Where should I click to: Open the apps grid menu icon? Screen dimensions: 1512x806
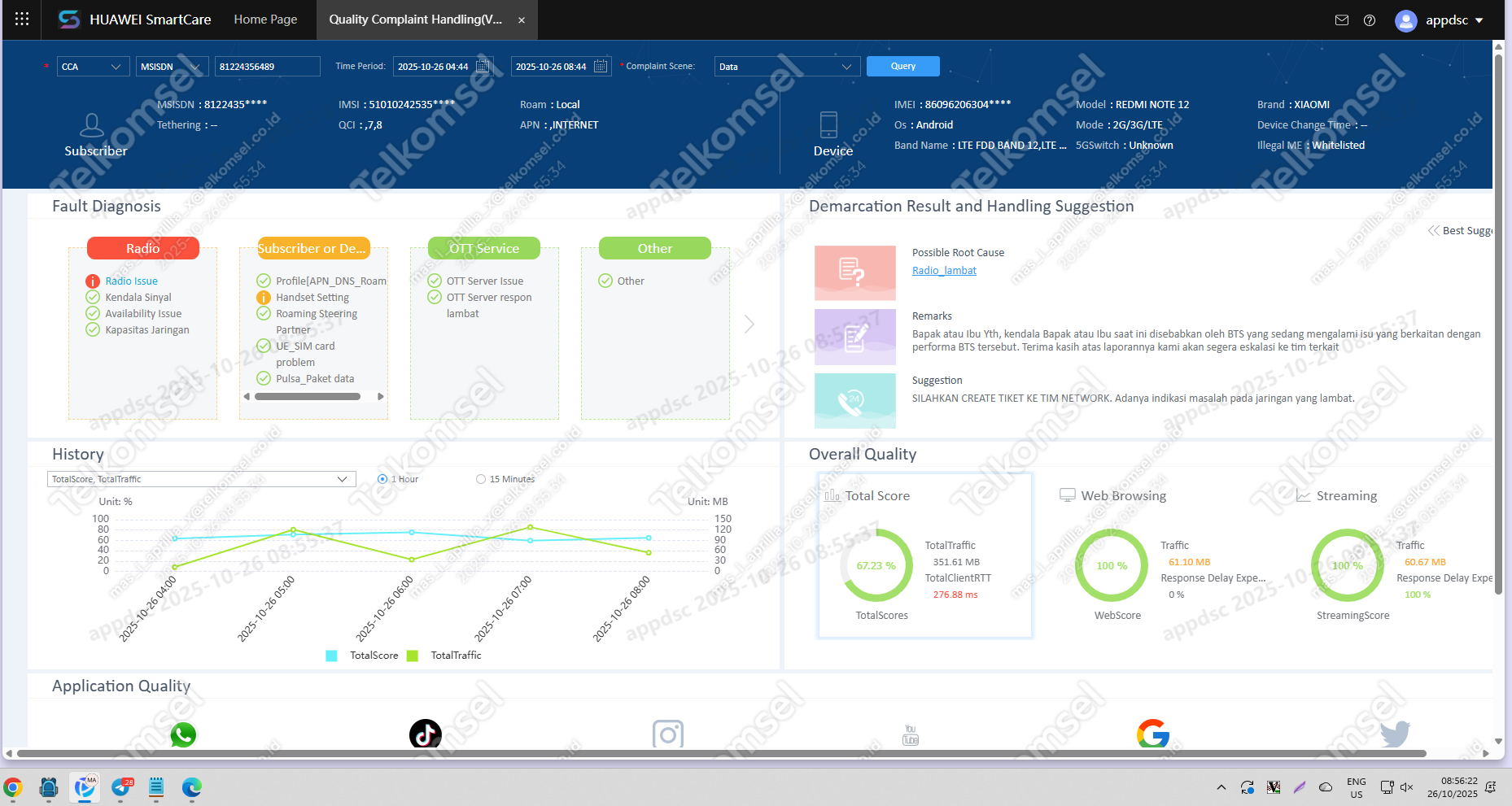[x=22, y=19]
